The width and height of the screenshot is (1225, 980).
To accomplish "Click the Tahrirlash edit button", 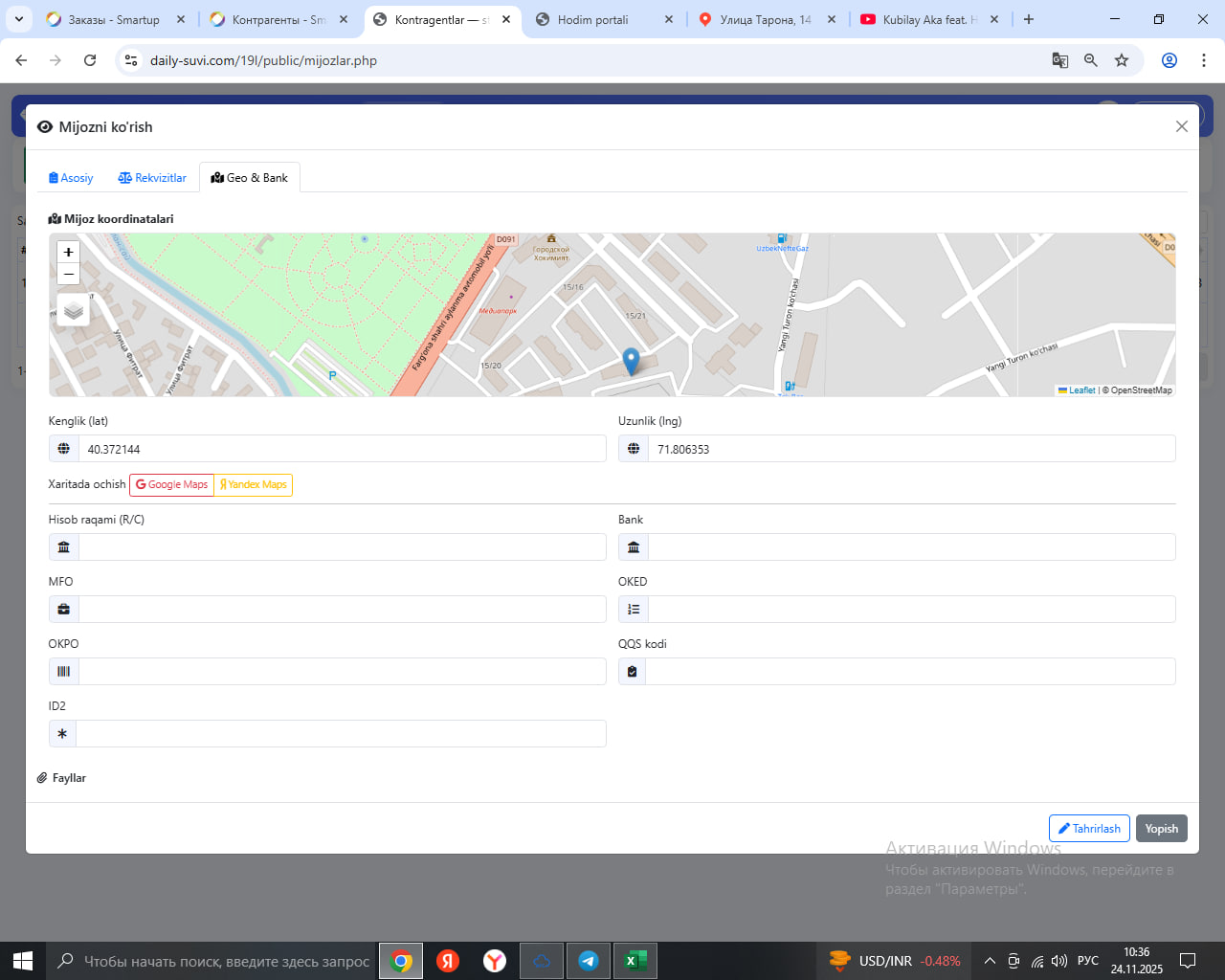I will (1089, 829).
